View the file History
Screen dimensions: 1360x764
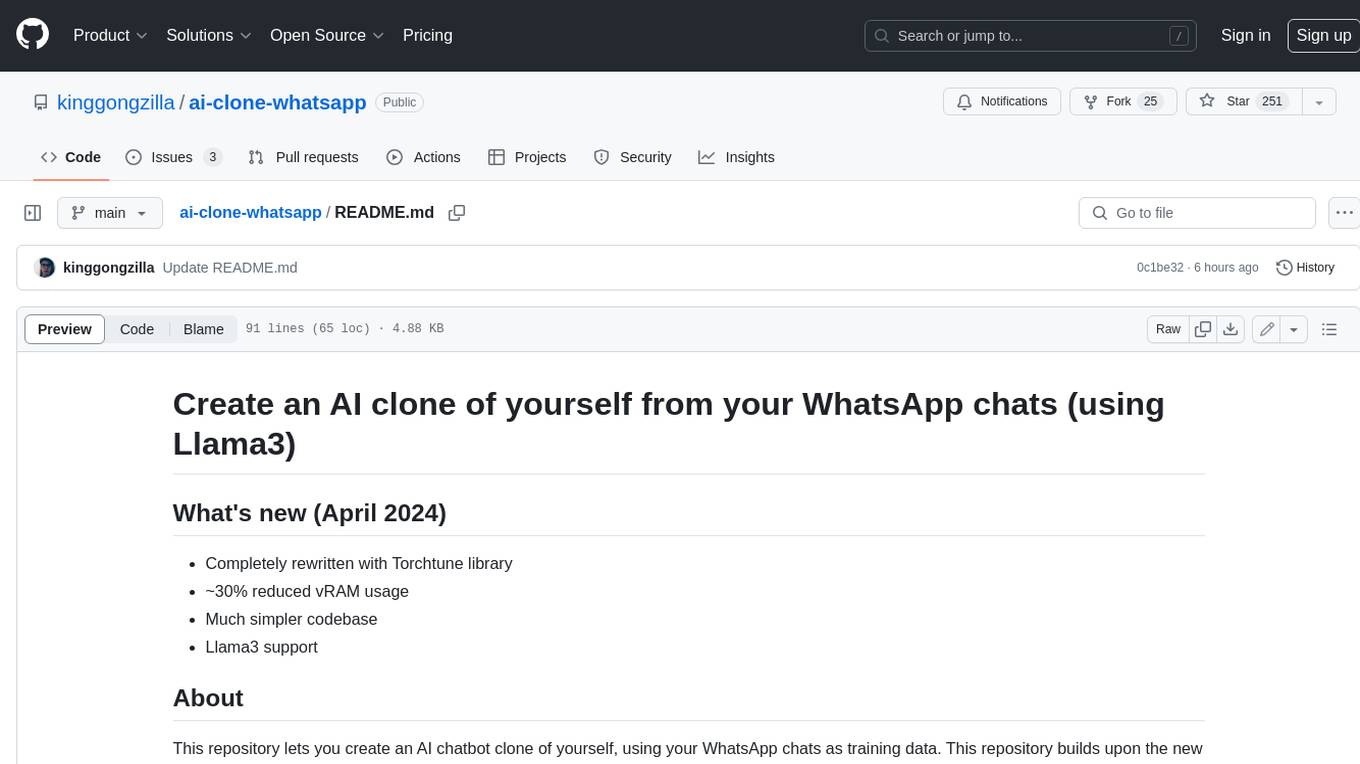[x=1305, y=268]
